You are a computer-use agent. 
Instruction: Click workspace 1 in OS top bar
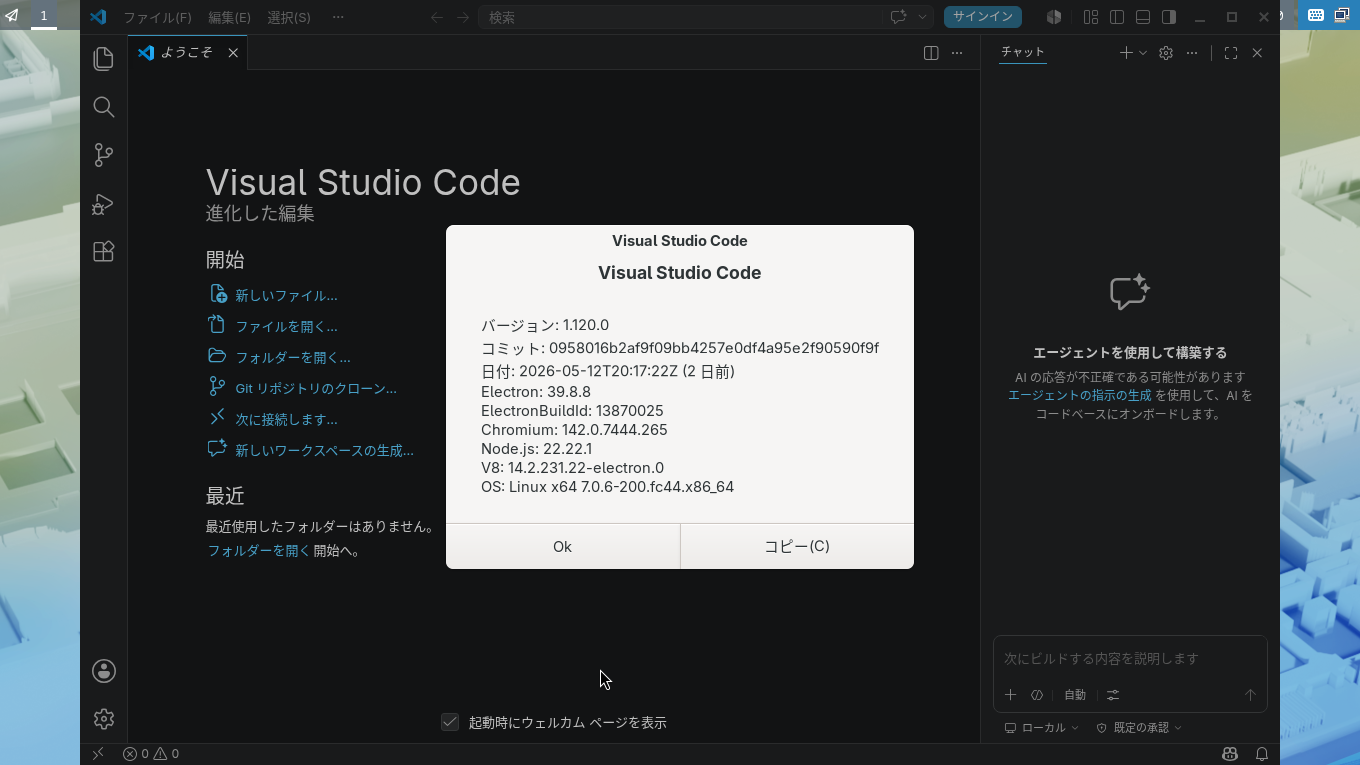click(43, 15)
